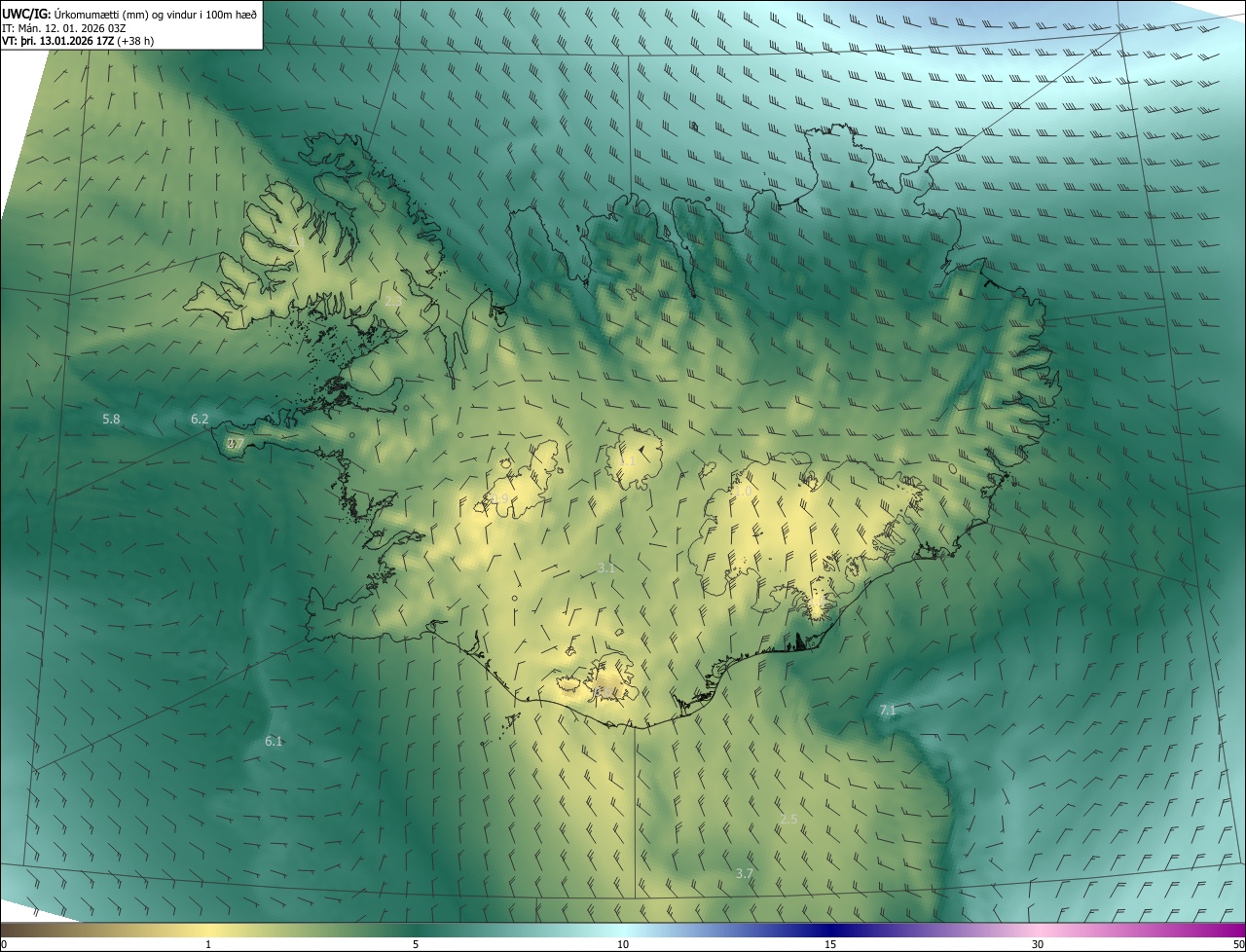Screen dimensions: 1246x952
Task: Click the map value "5.8"
Action: tap(111, 420)
